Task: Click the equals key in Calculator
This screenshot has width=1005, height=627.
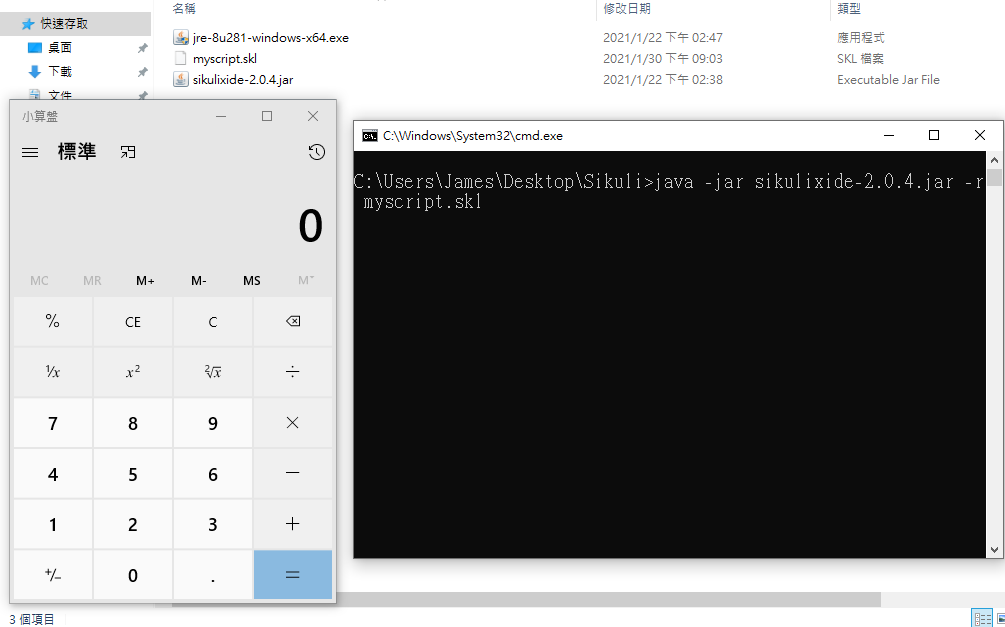Action: [293, 574]
